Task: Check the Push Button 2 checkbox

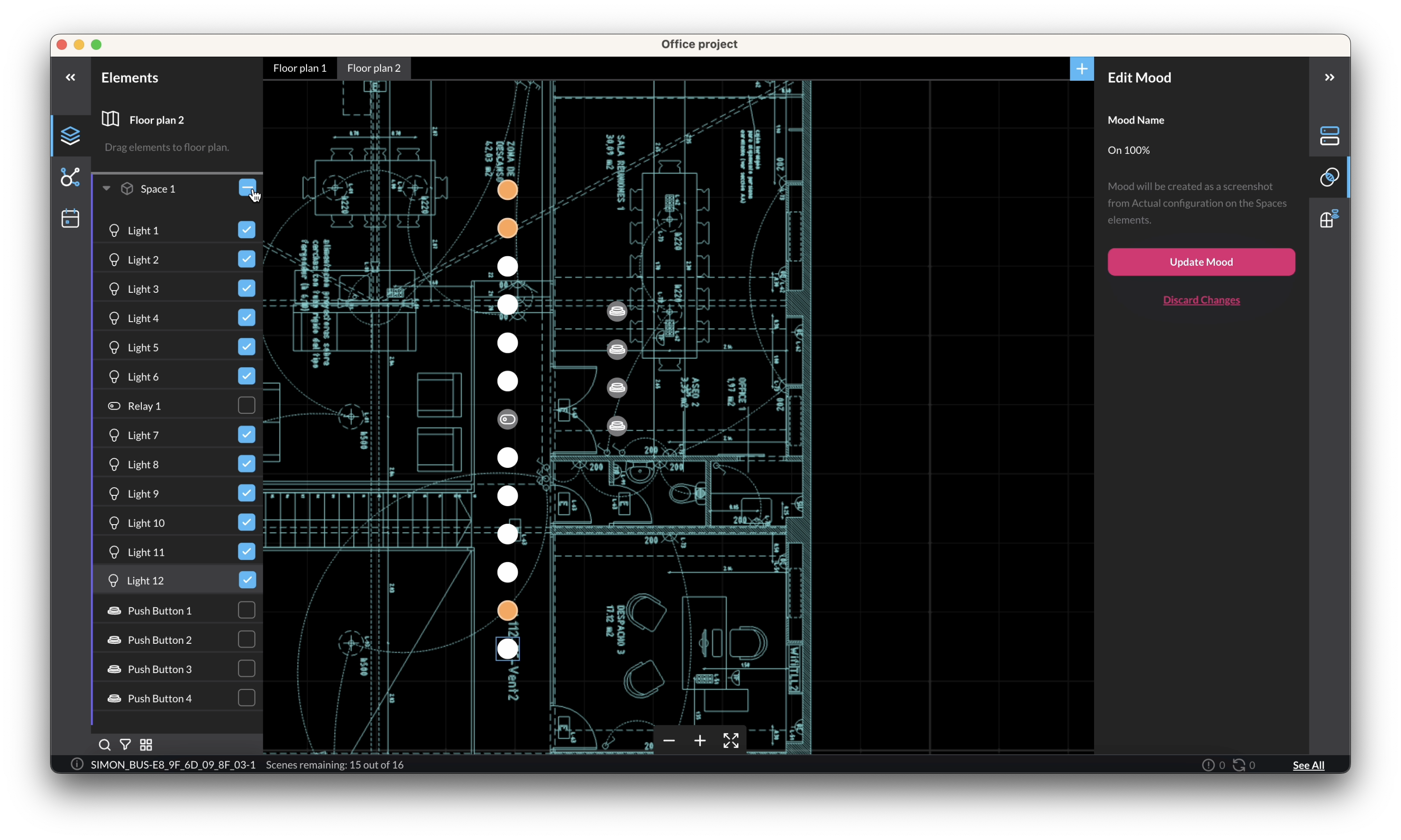Action: point(246,640)
